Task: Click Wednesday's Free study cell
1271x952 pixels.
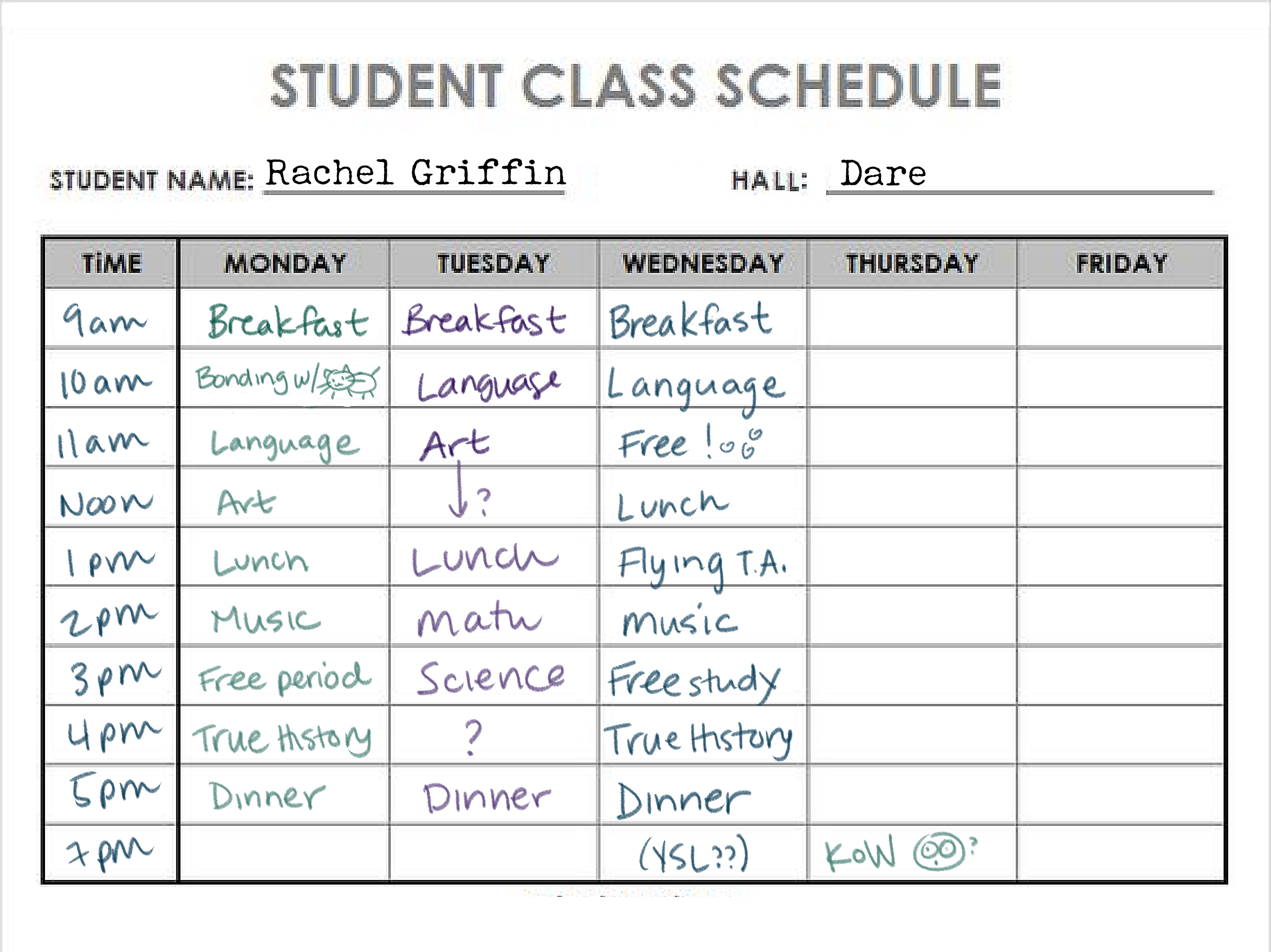Action: point(694,681)
